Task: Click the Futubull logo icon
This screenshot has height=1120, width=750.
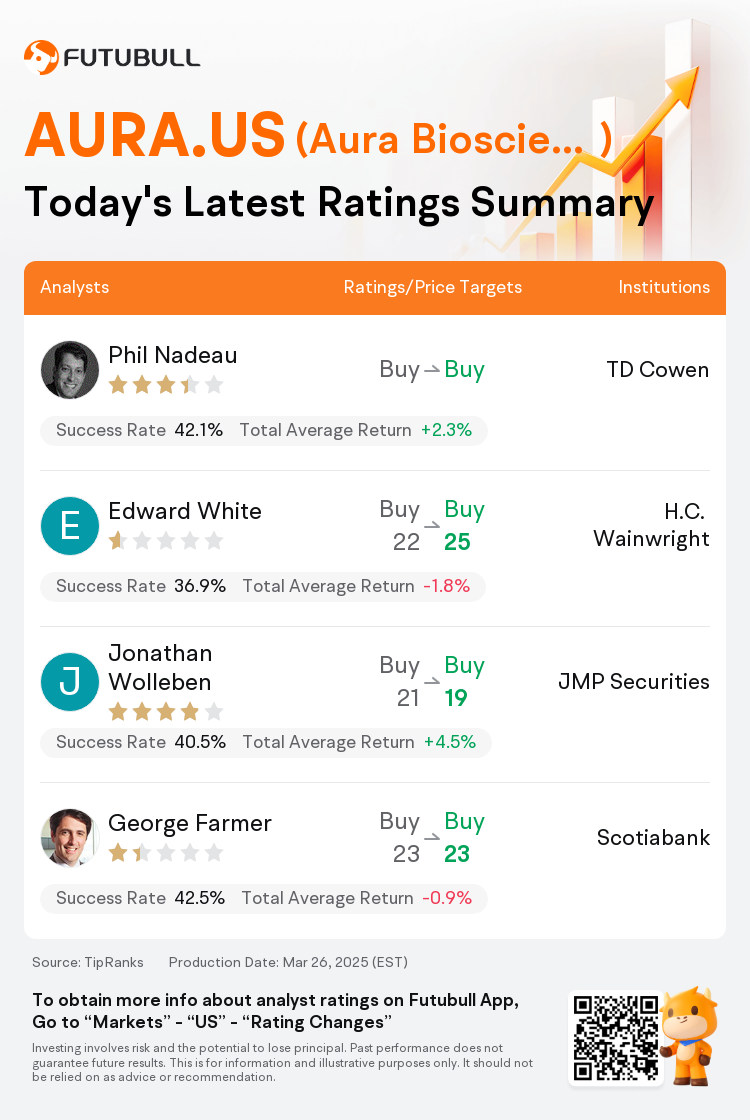Action: click(x=41, y=57)
